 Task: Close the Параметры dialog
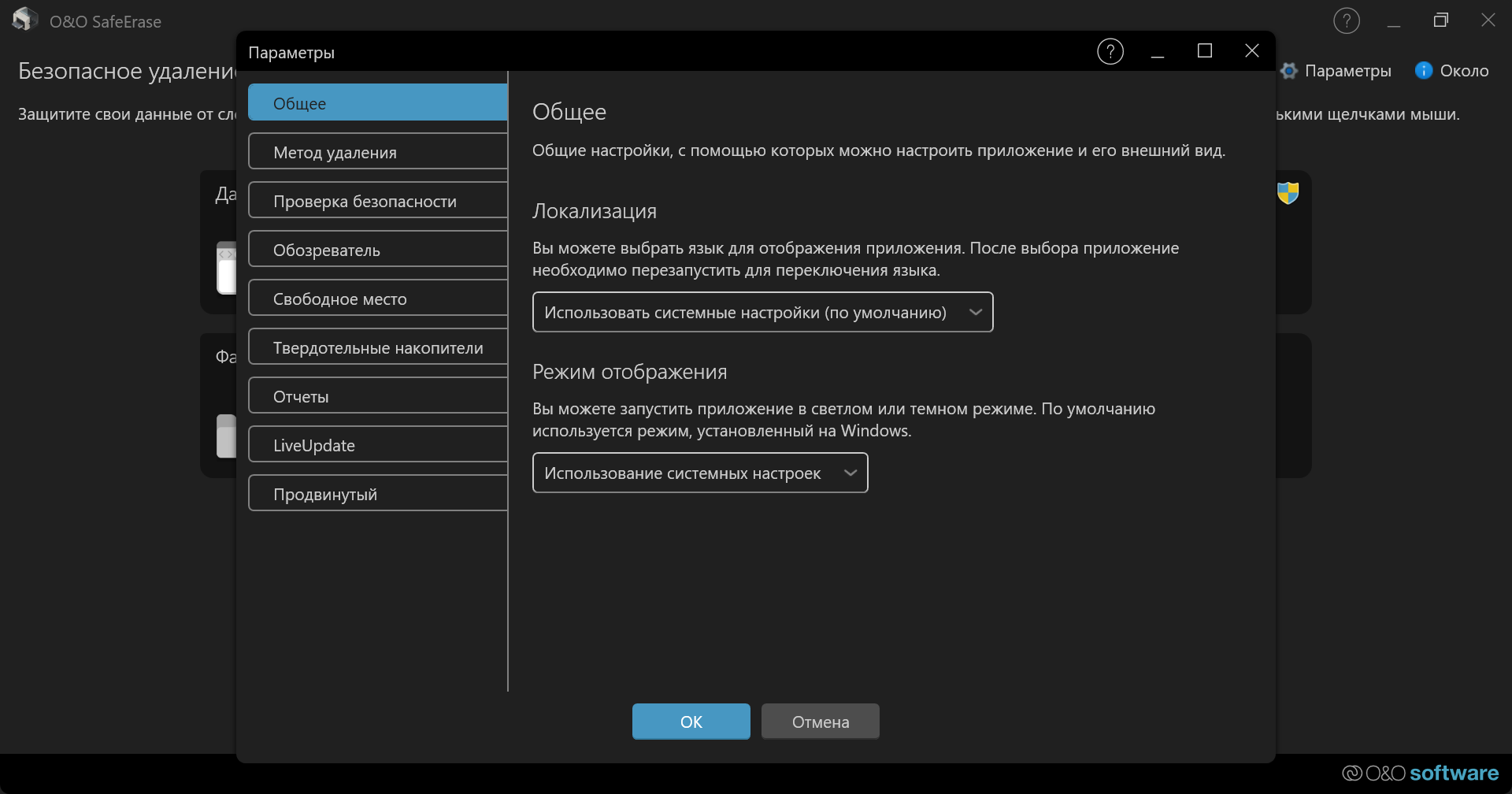1251,52
